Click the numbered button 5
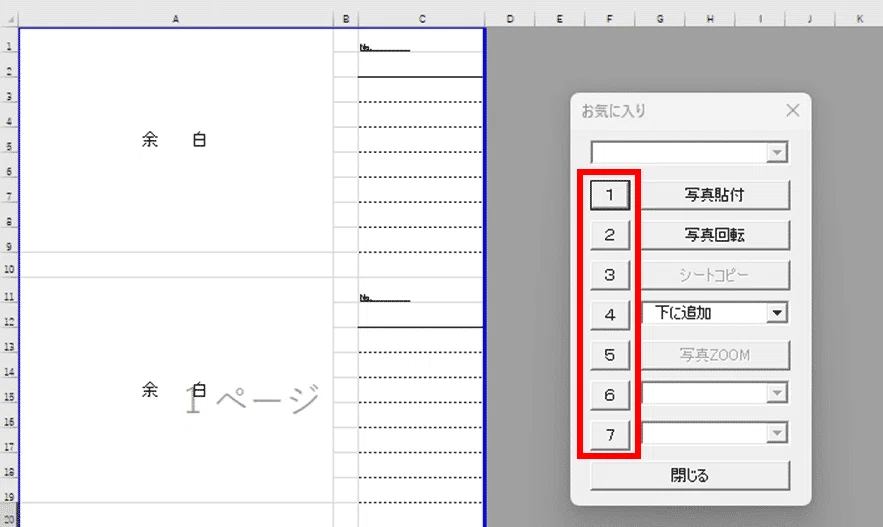The width and height of the screenshot is (883, 527). point(610,355)
